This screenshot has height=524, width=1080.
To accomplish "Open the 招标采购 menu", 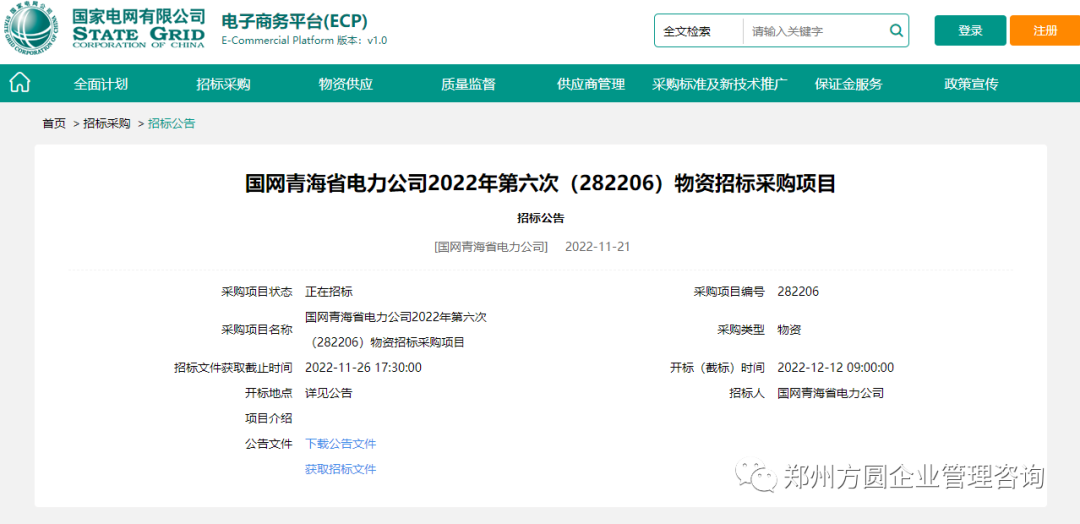I will tap(223, 84).
